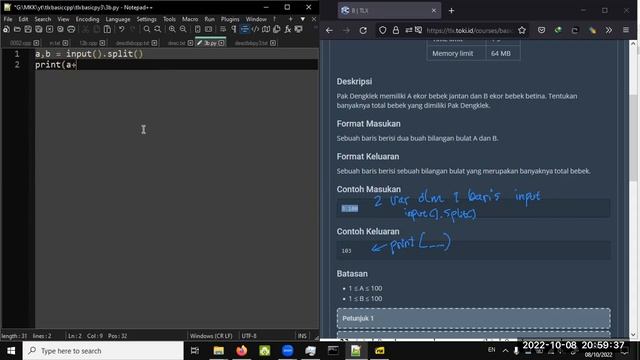Click Zoom In icon in Notepad++ toolbar
This screenshot has width=640, height=360.
pos(172,29)
